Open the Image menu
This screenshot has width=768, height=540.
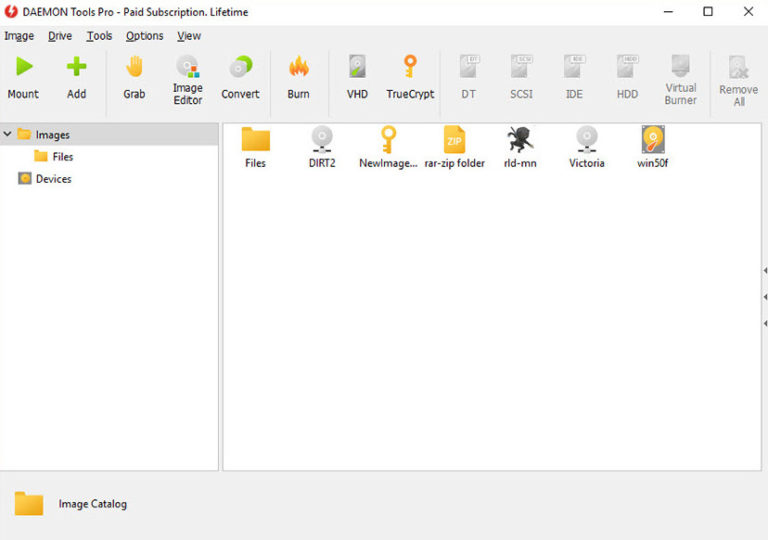19,36
